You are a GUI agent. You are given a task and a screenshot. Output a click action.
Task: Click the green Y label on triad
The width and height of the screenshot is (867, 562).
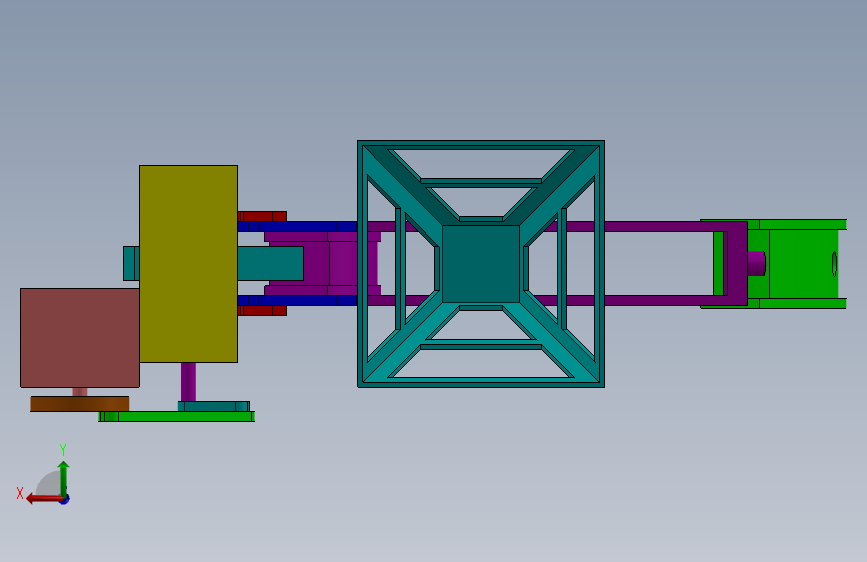63,449
